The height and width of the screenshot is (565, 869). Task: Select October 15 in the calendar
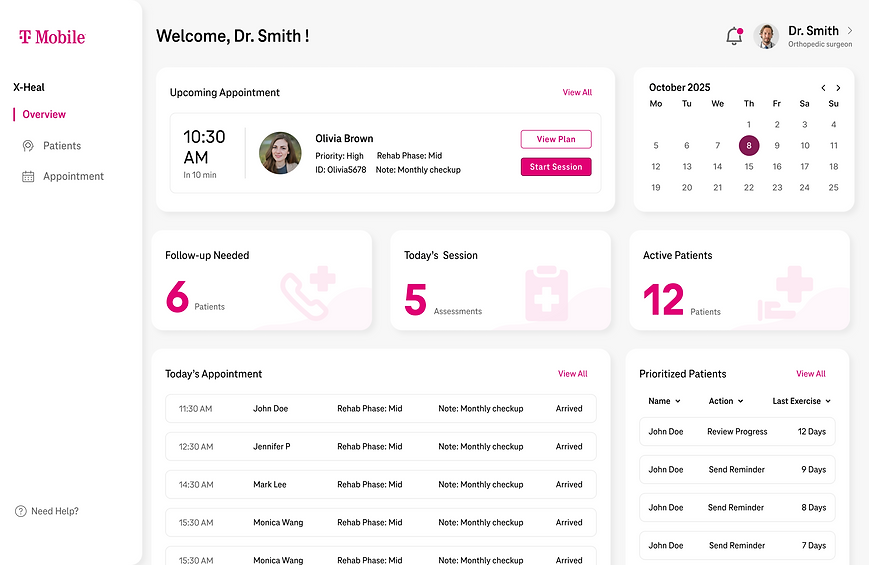[x=749, y=166]
